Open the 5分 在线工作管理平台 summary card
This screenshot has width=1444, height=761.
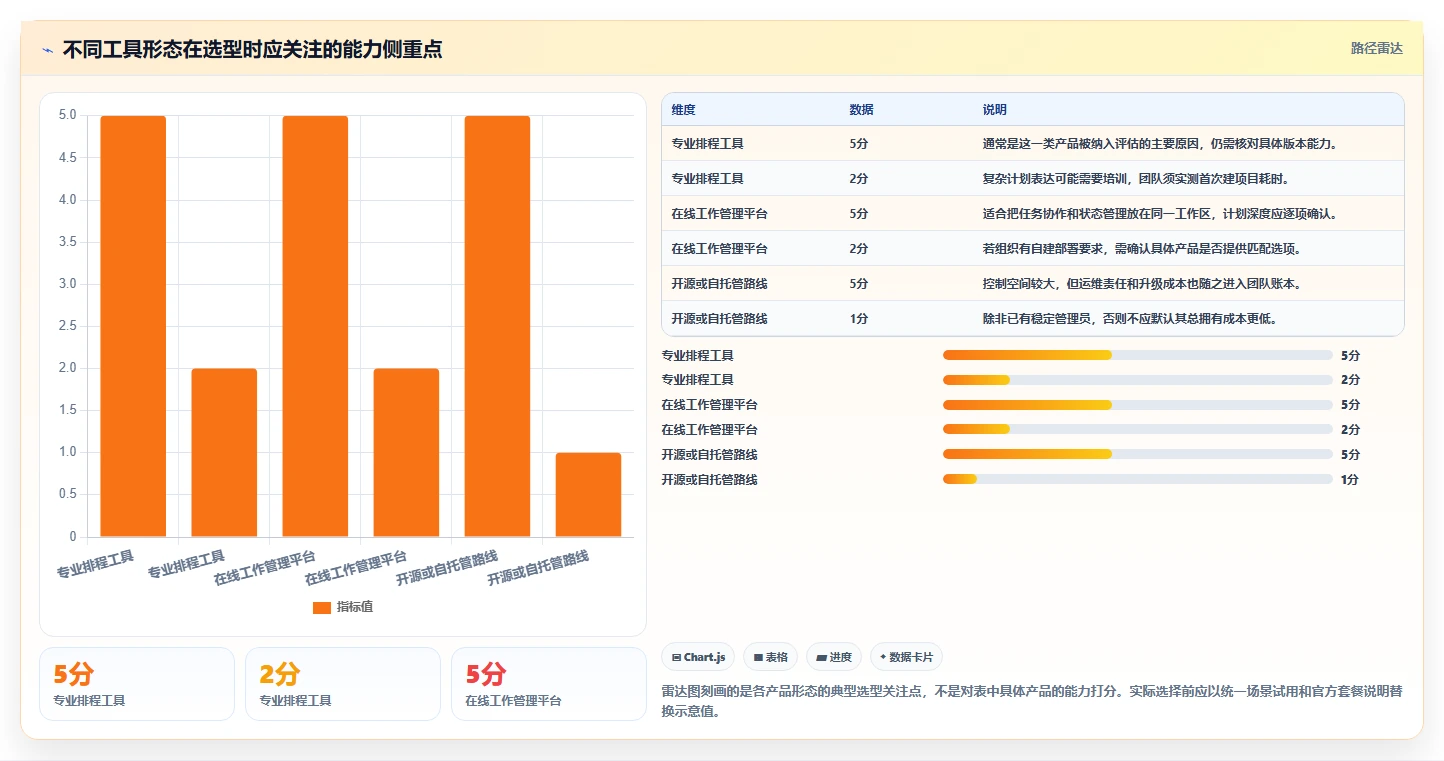pyautogui.click(x=549, y=684)
